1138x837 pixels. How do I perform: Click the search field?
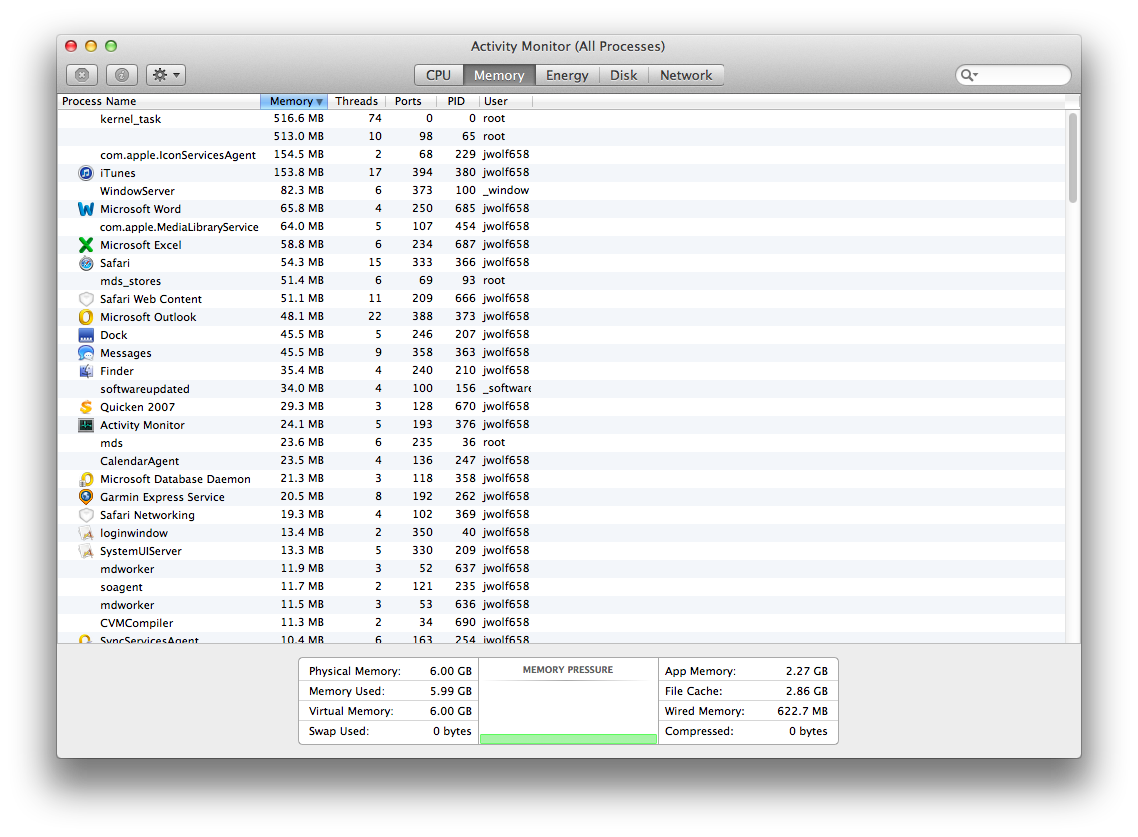click(1013, 75)
